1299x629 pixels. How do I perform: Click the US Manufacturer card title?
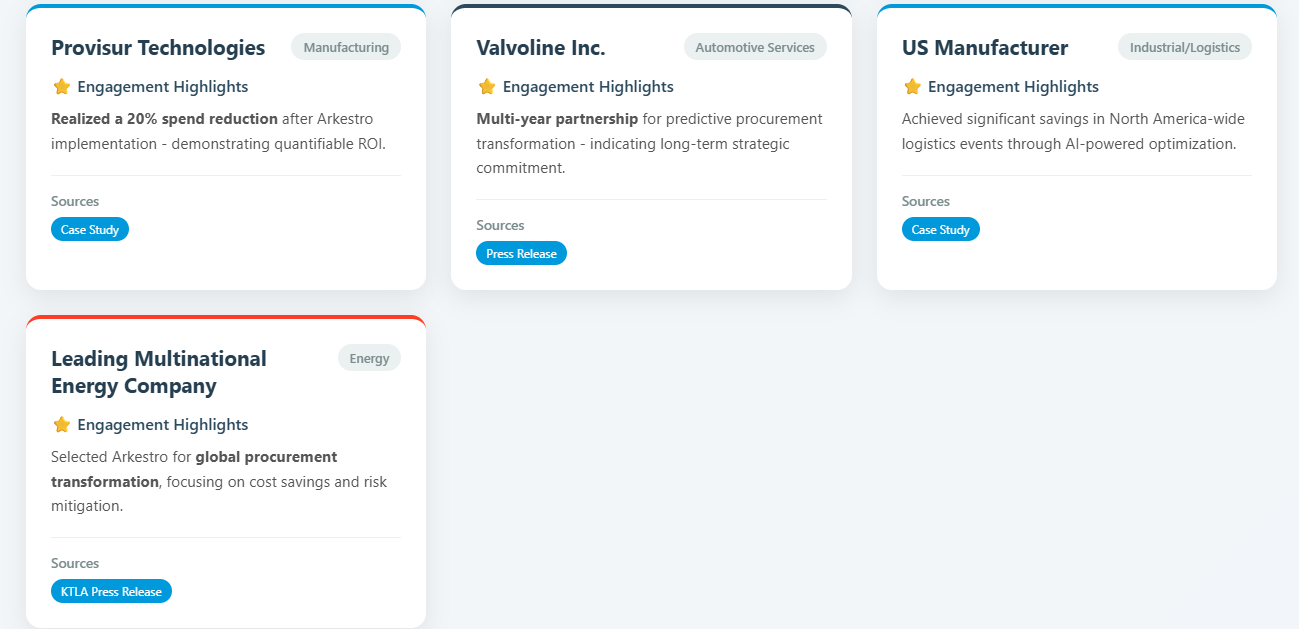point(985,48)
